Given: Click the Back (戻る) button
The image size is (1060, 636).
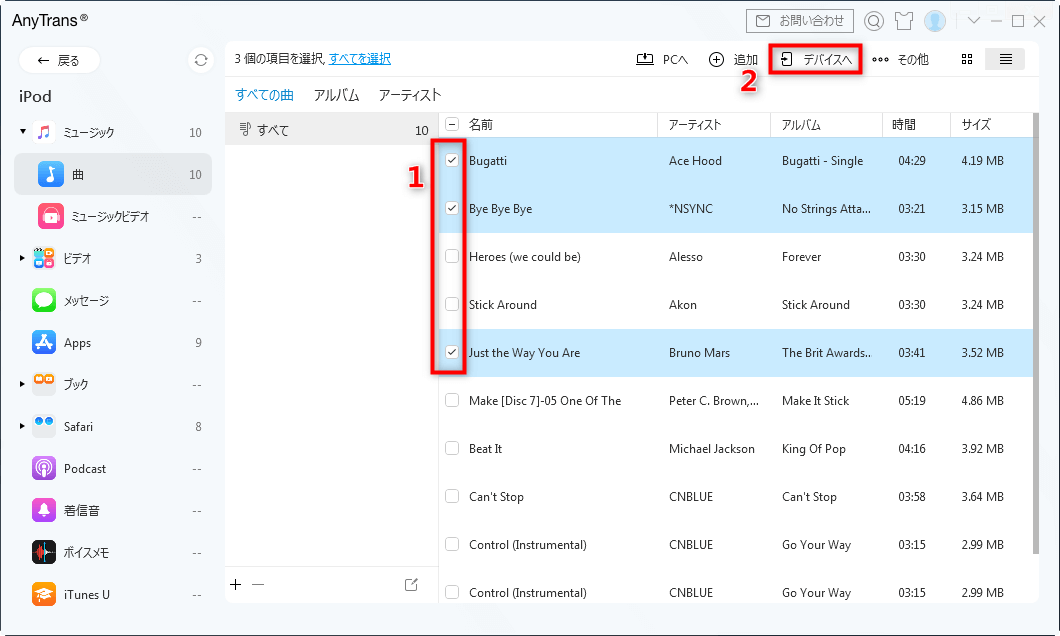Looking at the screenshot, I should click(x=59, y=60).
